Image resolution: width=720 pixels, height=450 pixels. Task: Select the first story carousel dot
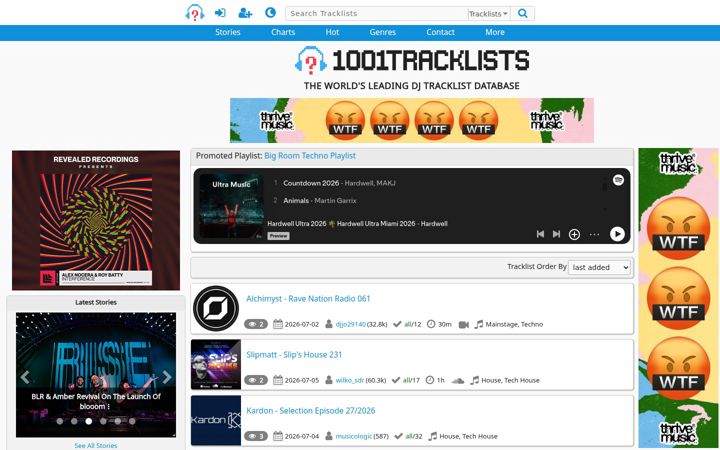60,421
